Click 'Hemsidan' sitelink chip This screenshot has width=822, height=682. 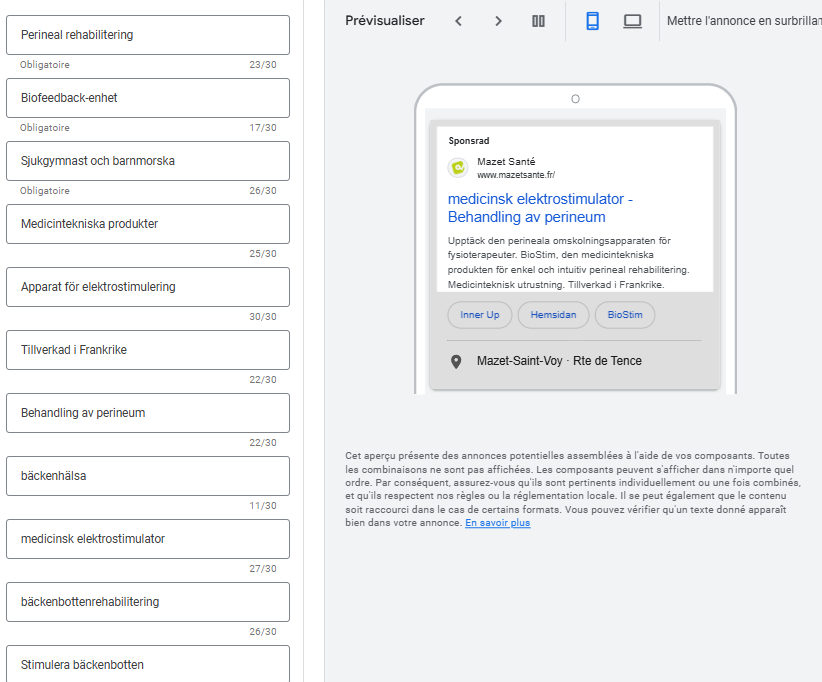[x=553, y=315]
